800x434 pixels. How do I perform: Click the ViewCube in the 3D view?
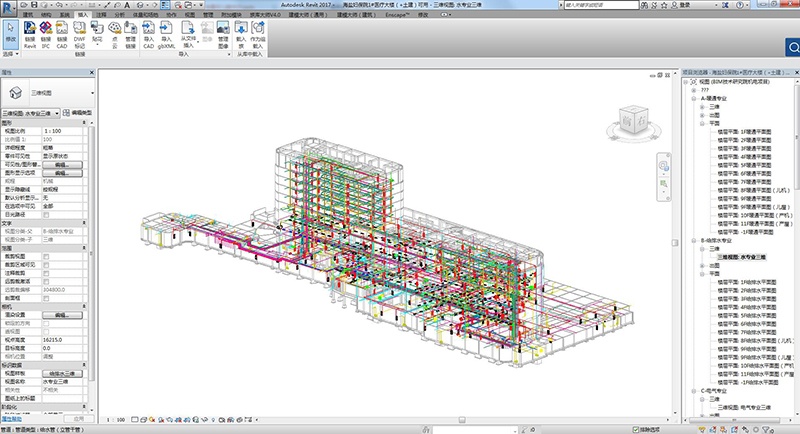(x=634, y=120)
